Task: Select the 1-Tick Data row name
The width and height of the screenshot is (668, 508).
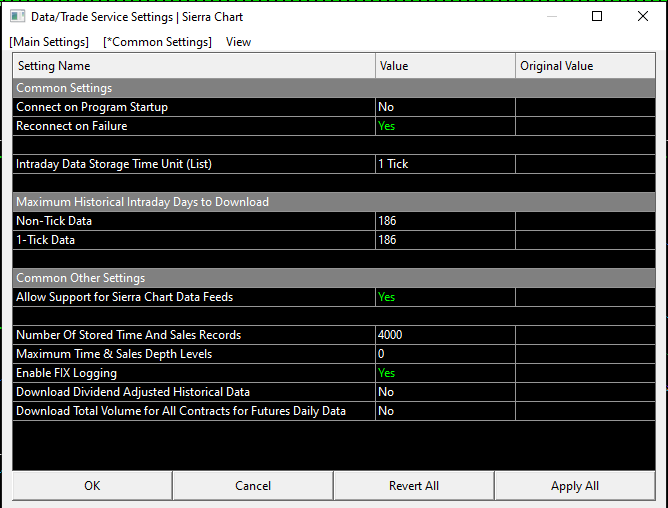Action: pyautogui.click(x=194, y=240)
